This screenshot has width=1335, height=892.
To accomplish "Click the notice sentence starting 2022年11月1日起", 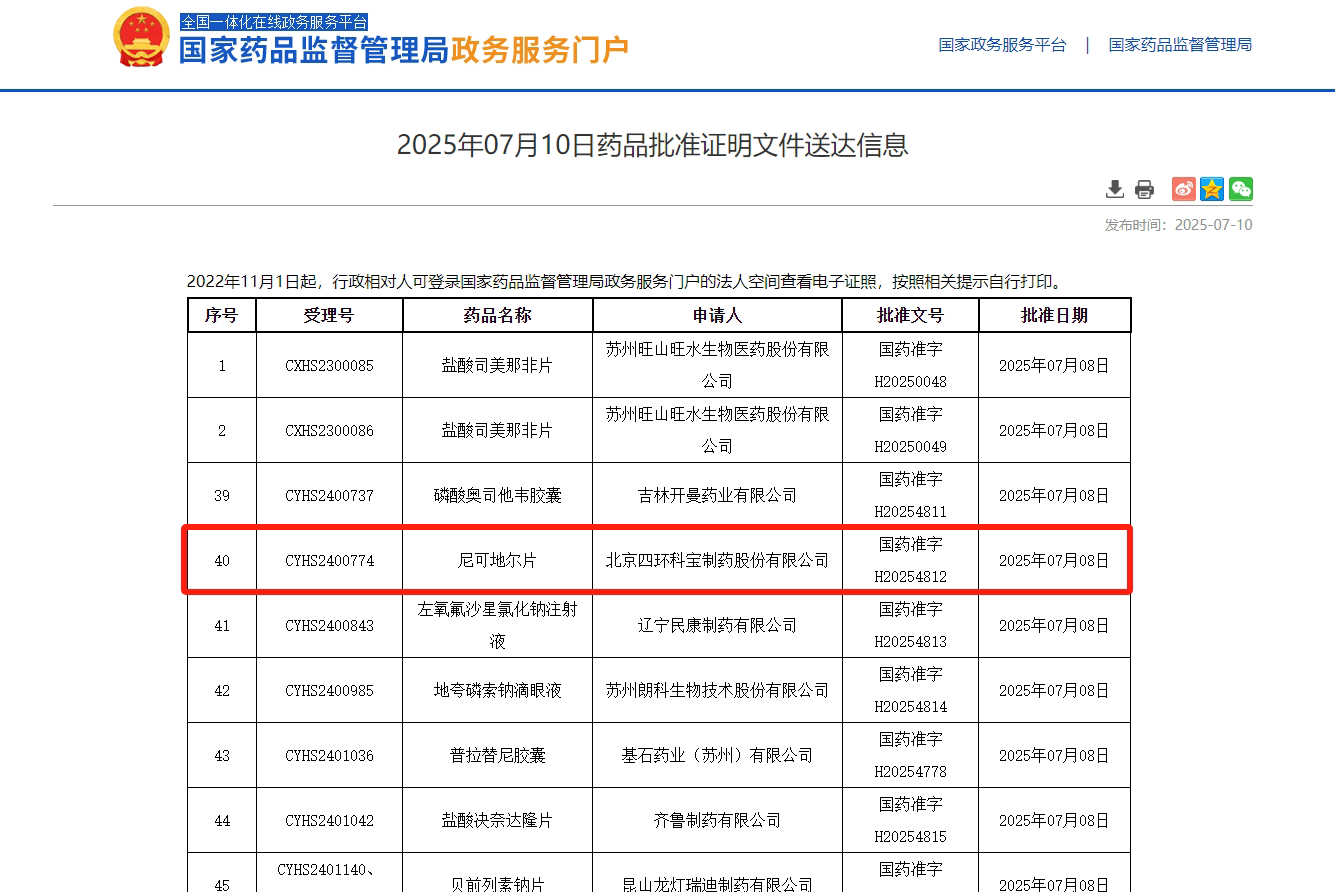I will (x=624, y=282).
